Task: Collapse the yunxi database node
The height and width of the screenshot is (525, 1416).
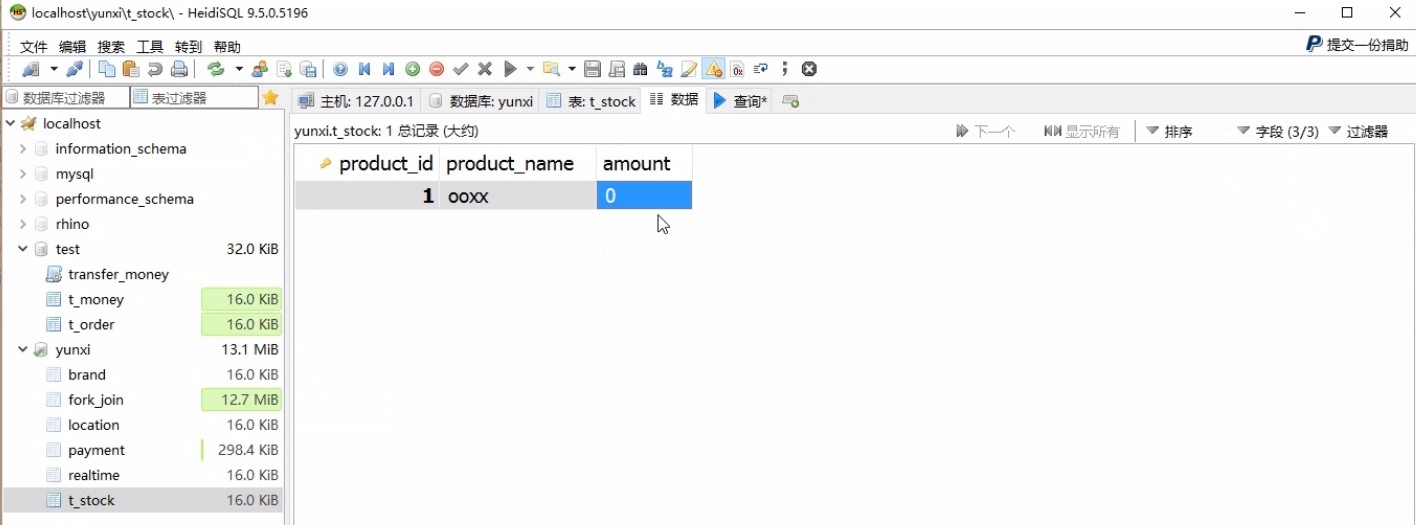Action: pyautogui.click(x=23, y=350)
